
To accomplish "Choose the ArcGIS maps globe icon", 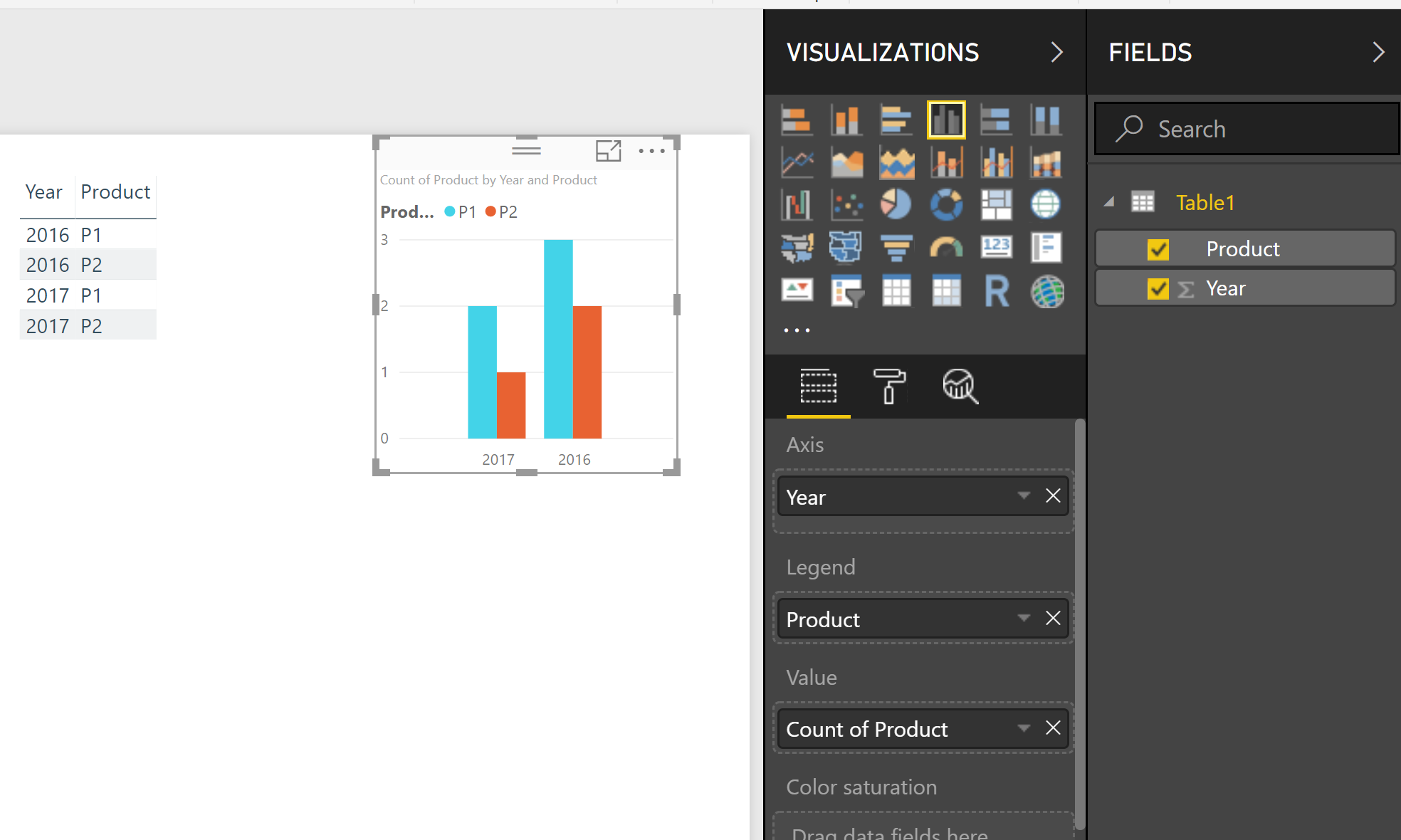I will tap(1047, 291).
